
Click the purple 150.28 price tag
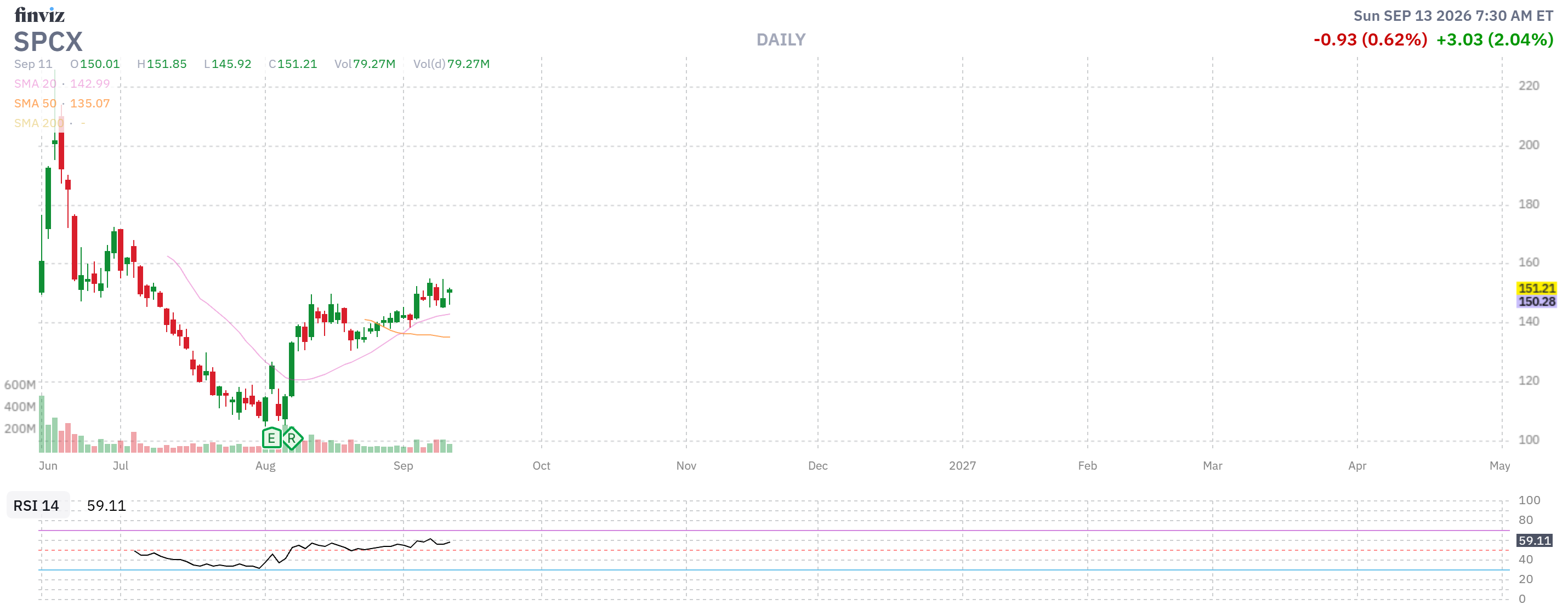pos(1536,301)
